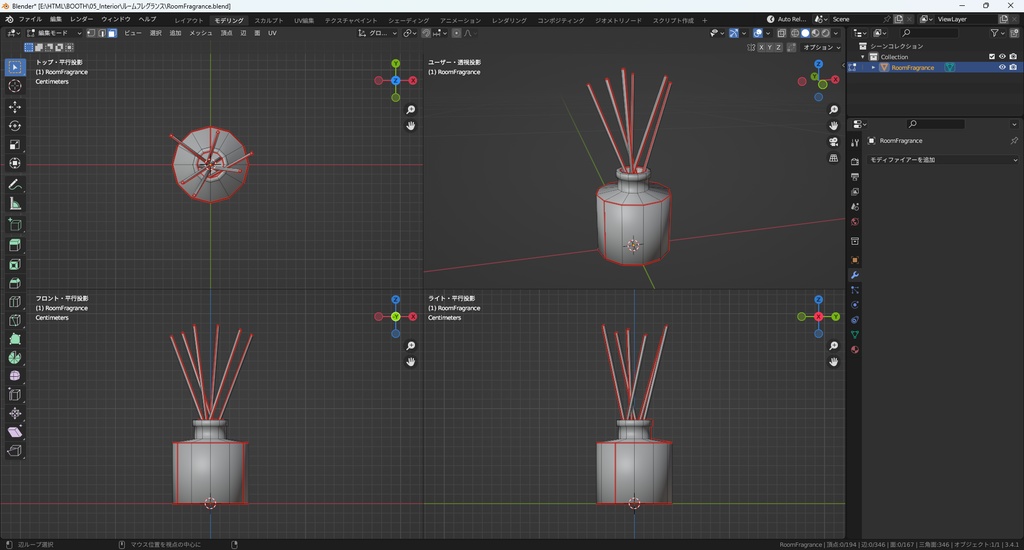The height and width of the screenshot is (550, 1024).
Task: Activate the 3D Cursor tool
Action: point(15,86)
